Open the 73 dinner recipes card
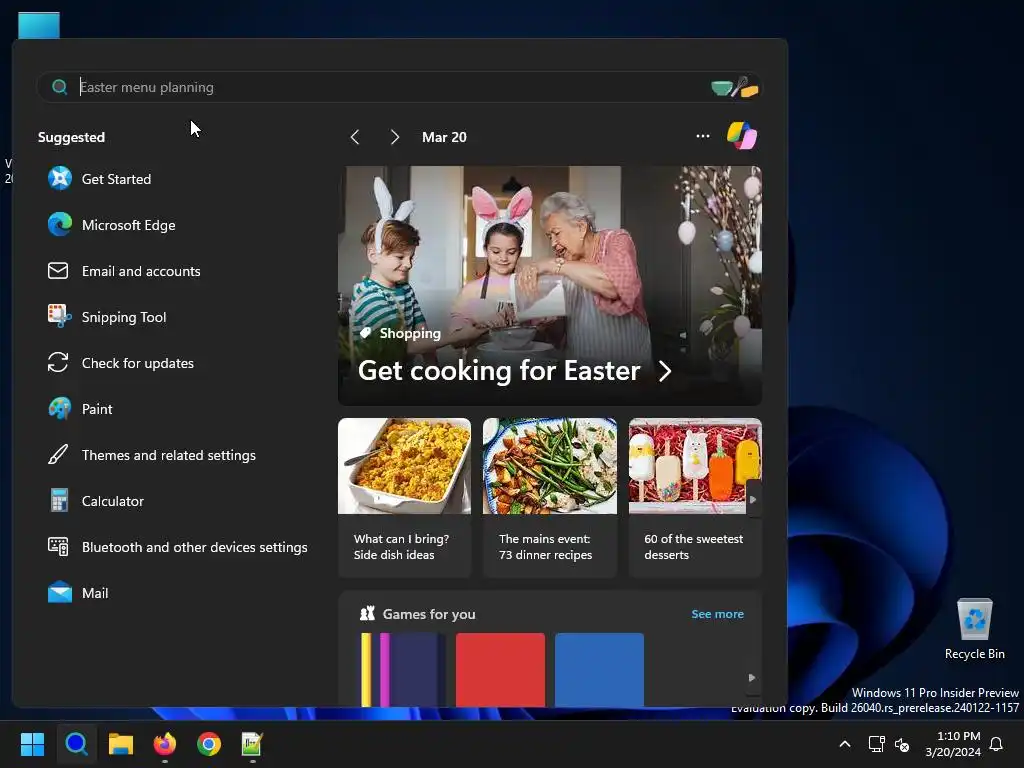 pyautogui.click(x=550, y=498)
